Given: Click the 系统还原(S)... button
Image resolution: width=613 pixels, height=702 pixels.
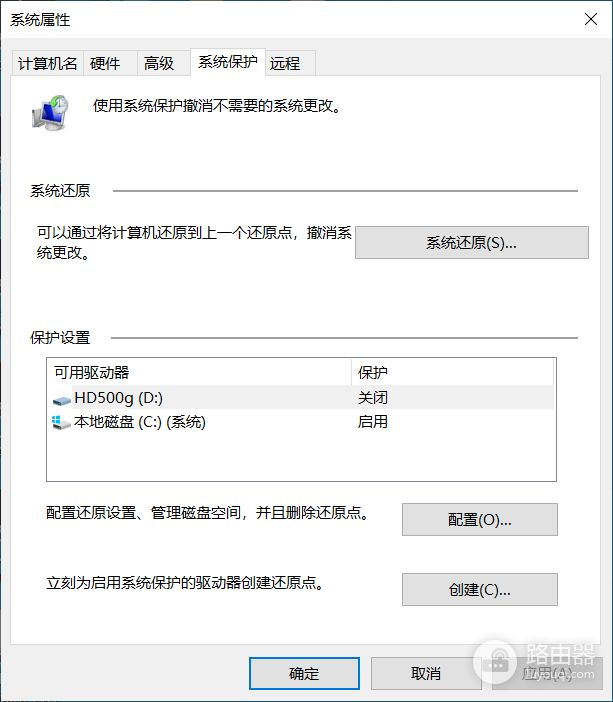Looking at the screenshot, I should 471,243.
